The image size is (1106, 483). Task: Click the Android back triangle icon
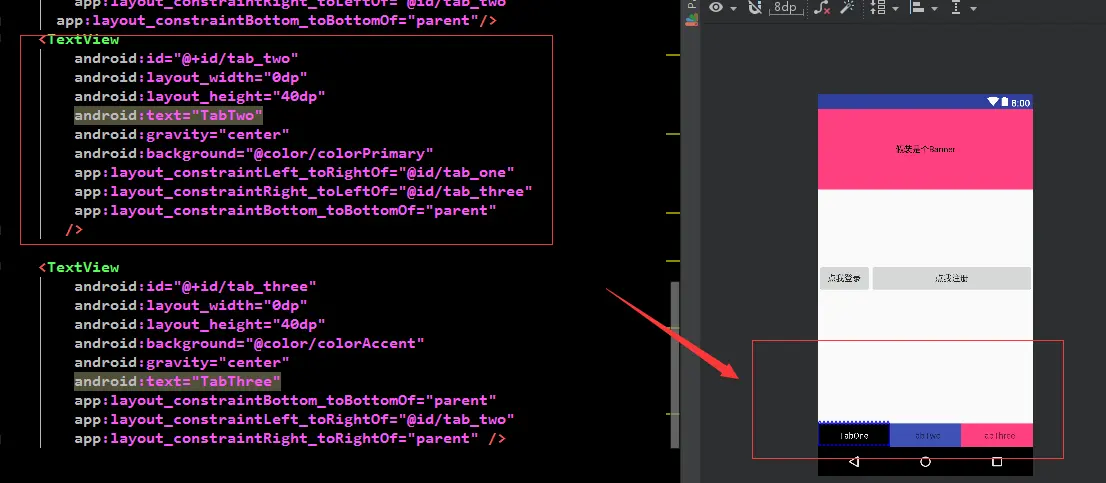[853, 462]
